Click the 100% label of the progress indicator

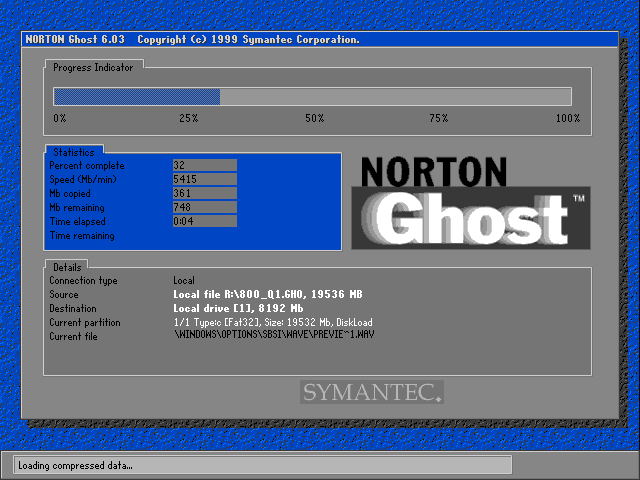567,118
